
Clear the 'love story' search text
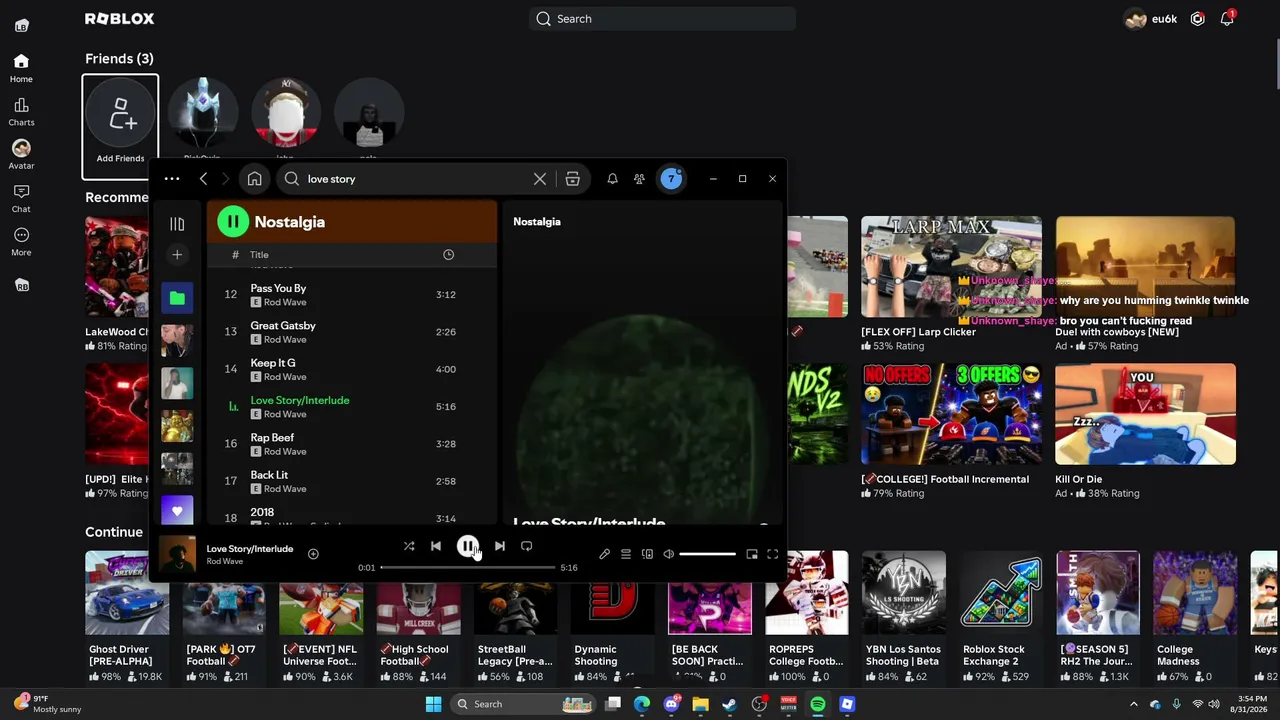pyautogui.click(x=540, y=179)
